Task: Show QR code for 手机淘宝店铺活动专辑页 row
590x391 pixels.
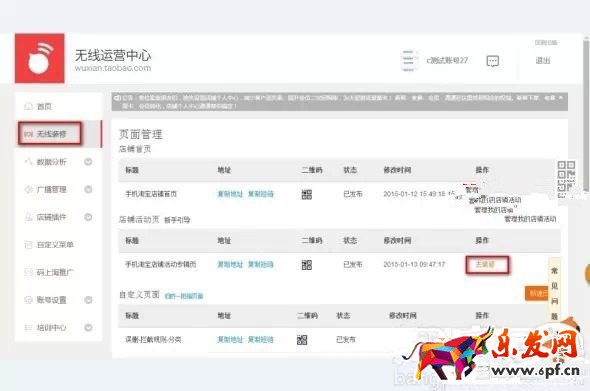Action: click(x=307, y=265)
